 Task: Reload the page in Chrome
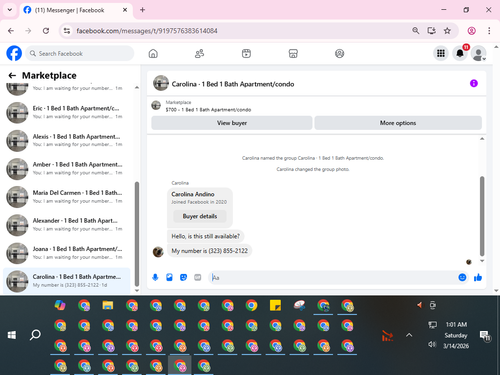tap(46, 31)
